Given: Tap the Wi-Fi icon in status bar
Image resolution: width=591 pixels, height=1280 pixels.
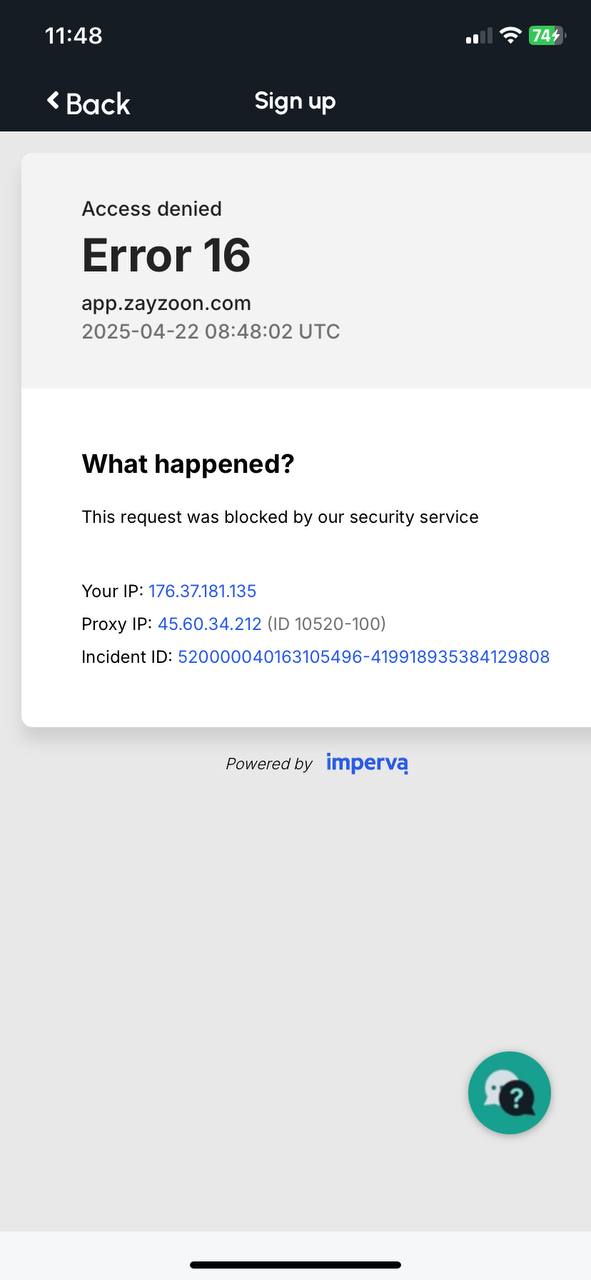Looking at the screenshot, I should point(510,36).
